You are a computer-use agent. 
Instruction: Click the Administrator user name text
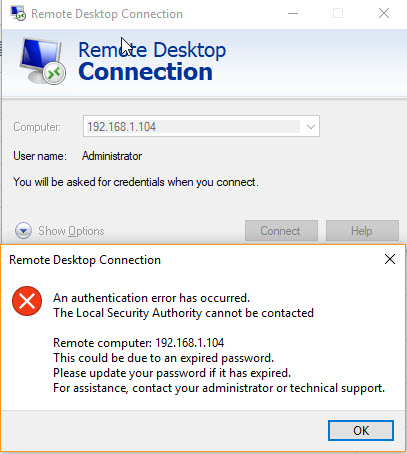(x=112, y=156)
